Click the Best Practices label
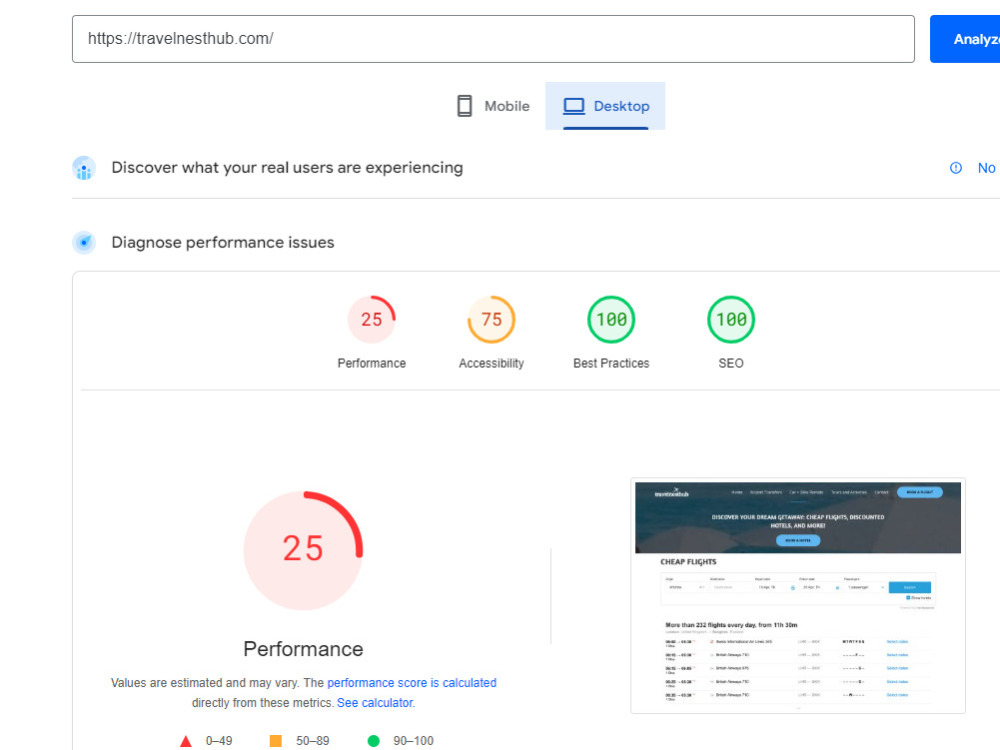Image resolution: width=1000 pixels, height=750 pixels. click(611, 363)
